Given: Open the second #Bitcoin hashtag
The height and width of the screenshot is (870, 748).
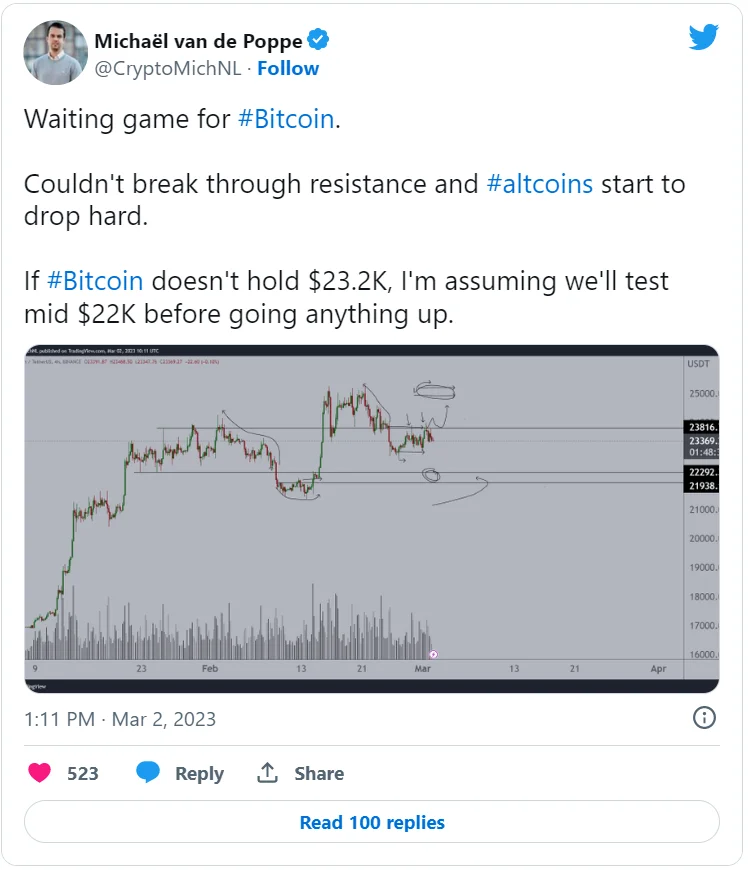Looking at the screenshot, I should coord(95,281).
